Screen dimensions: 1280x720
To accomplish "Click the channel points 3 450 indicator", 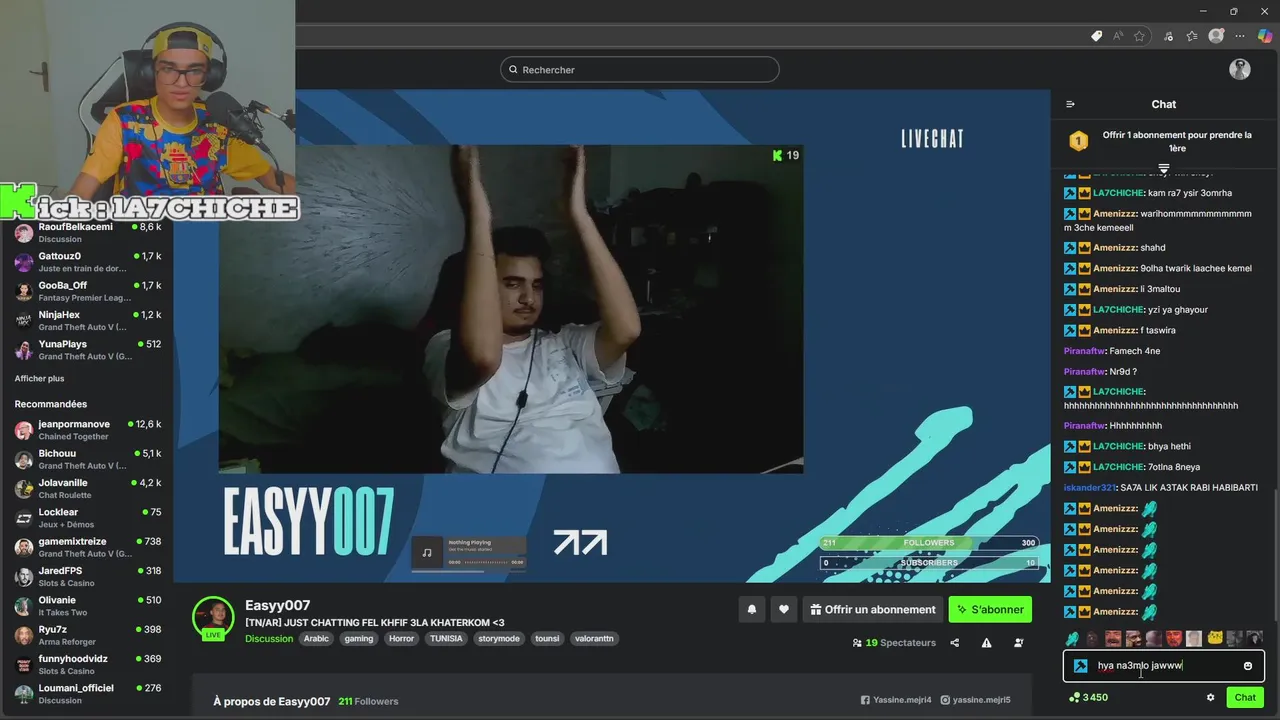I will coord(1089,698).
